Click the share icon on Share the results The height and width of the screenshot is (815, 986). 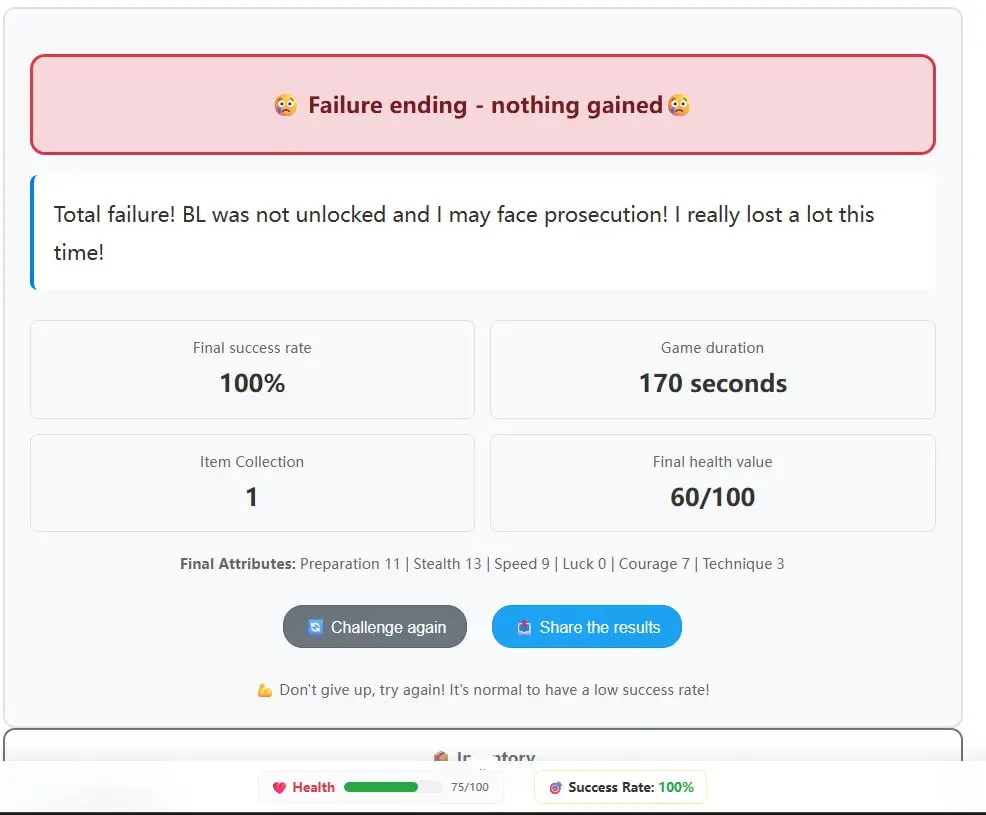[x=524, y=627]
